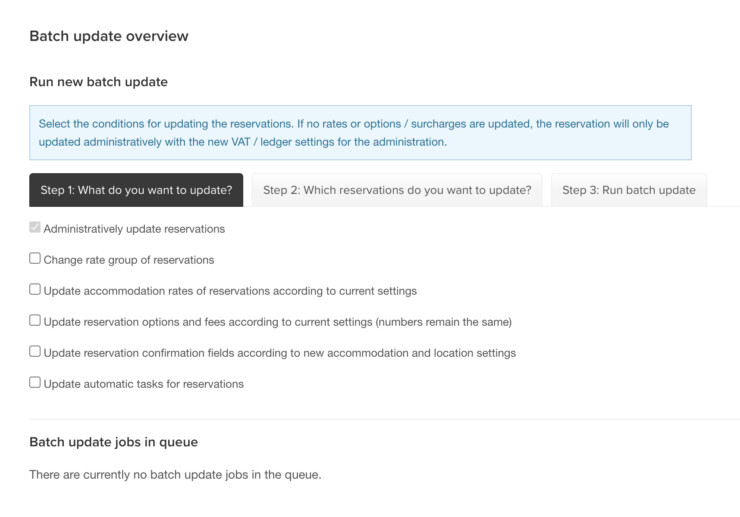The width and height of the screenshot is (740, 517).
Task: Click the 'no batch update jobs in the queue' message
Action: 175,474
